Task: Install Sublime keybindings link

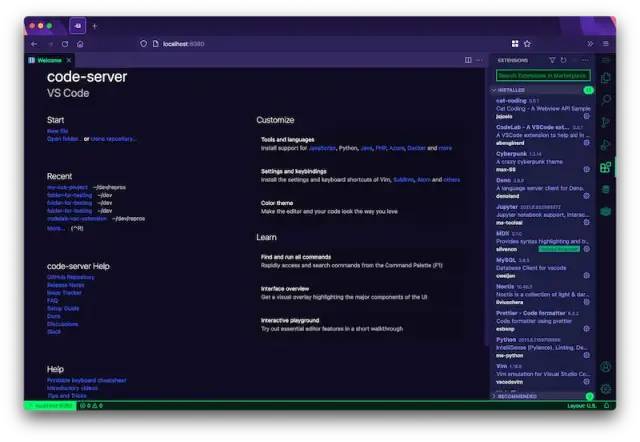Action: pos(404,180)
